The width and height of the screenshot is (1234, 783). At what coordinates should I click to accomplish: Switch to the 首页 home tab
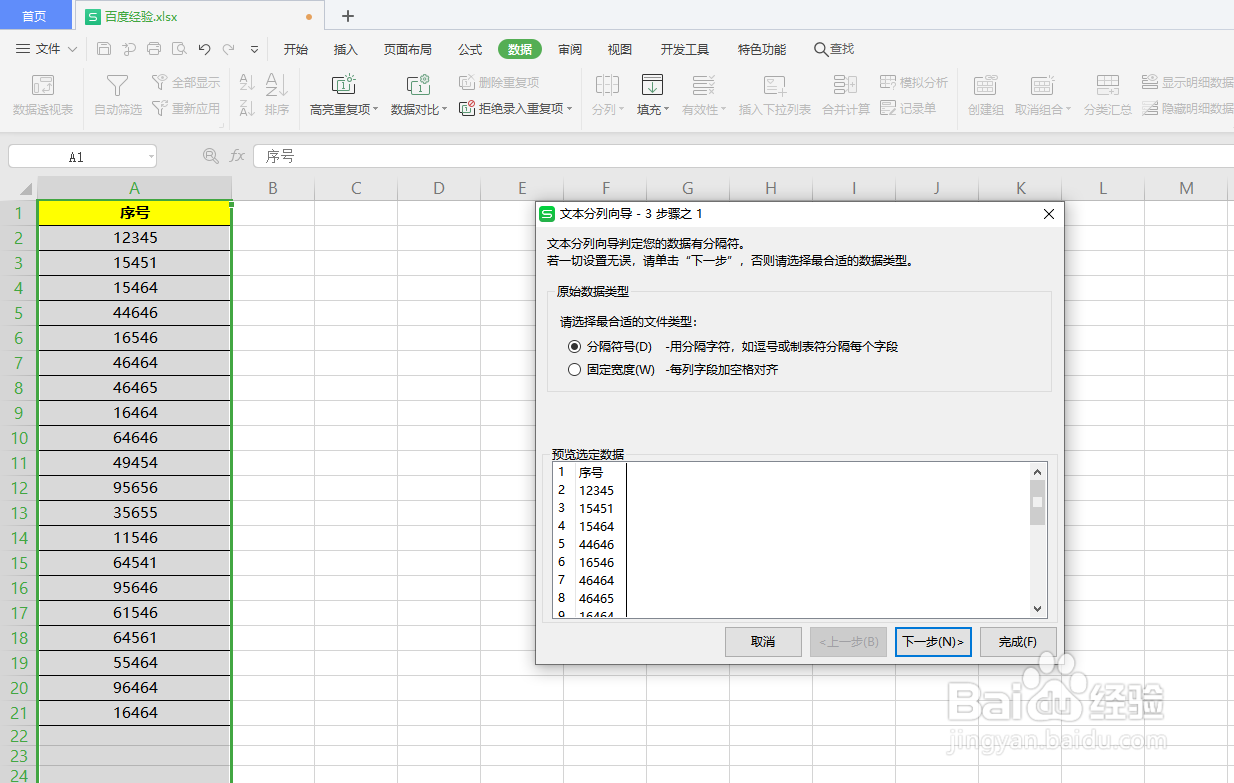(35, 16)
